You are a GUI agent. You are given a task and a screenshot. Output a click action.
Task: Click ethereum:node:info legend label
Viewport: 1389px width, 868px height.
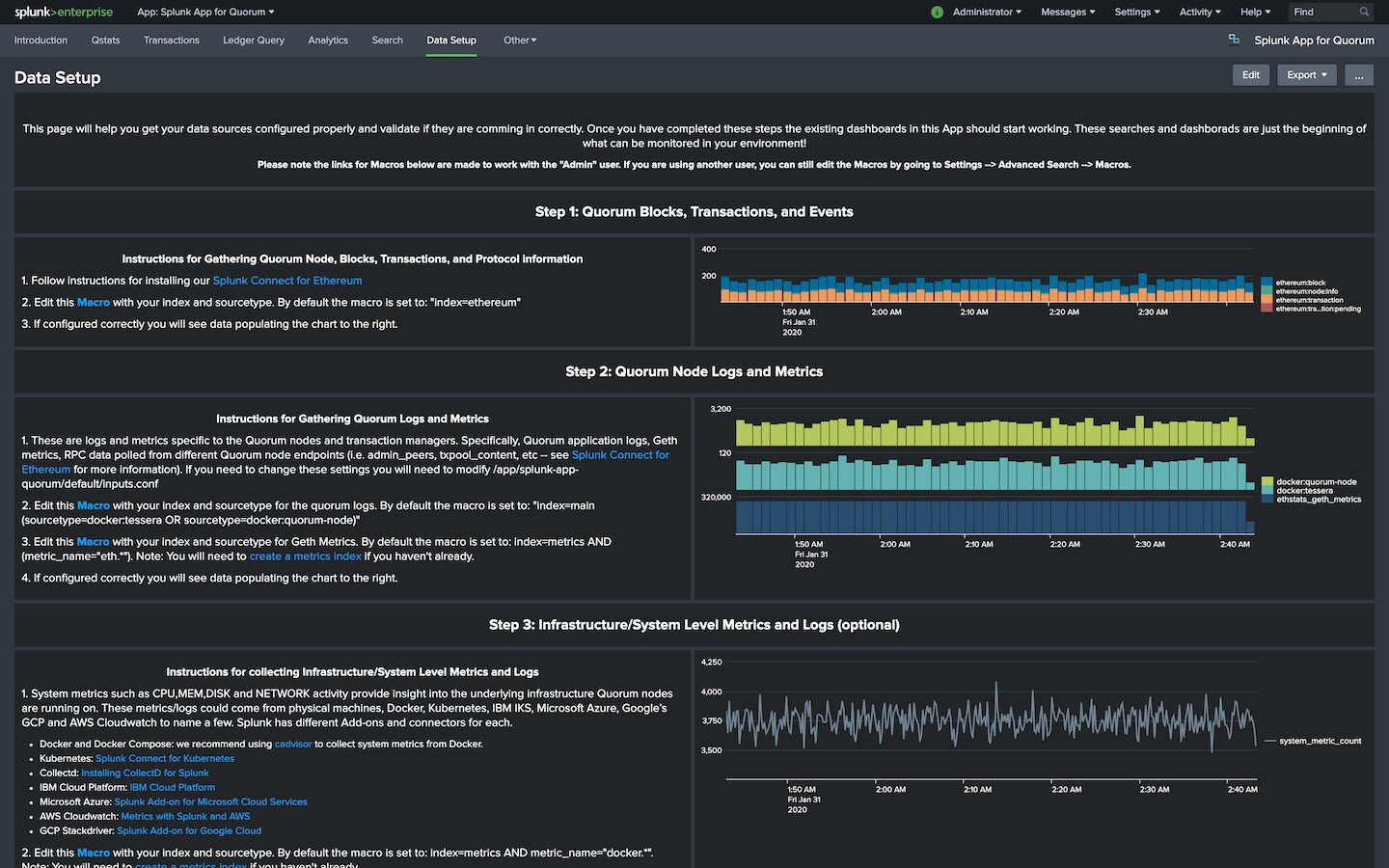point(1307,291)
